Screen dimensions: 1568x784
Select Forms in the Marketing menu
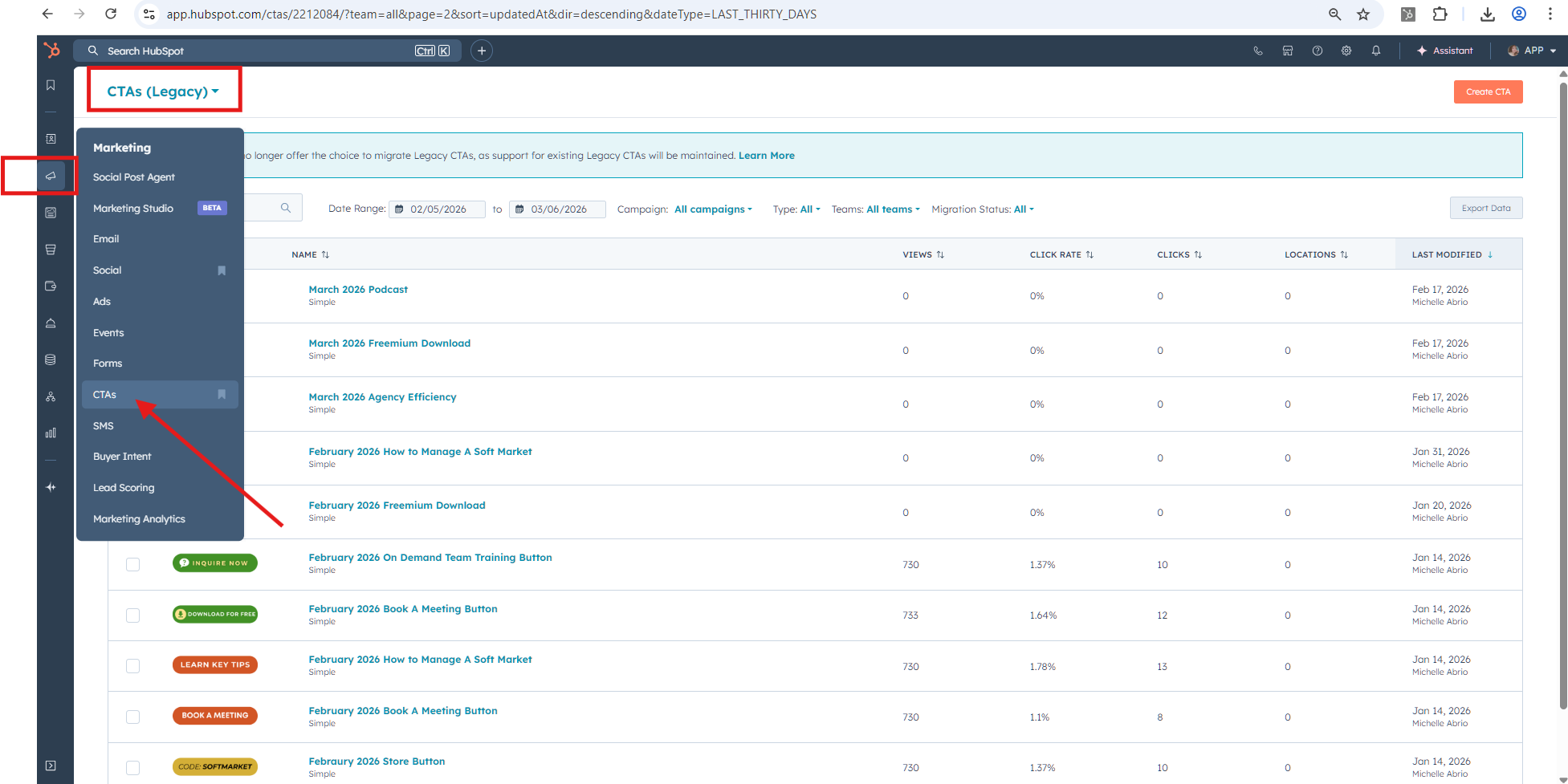(x=108, y=364)
